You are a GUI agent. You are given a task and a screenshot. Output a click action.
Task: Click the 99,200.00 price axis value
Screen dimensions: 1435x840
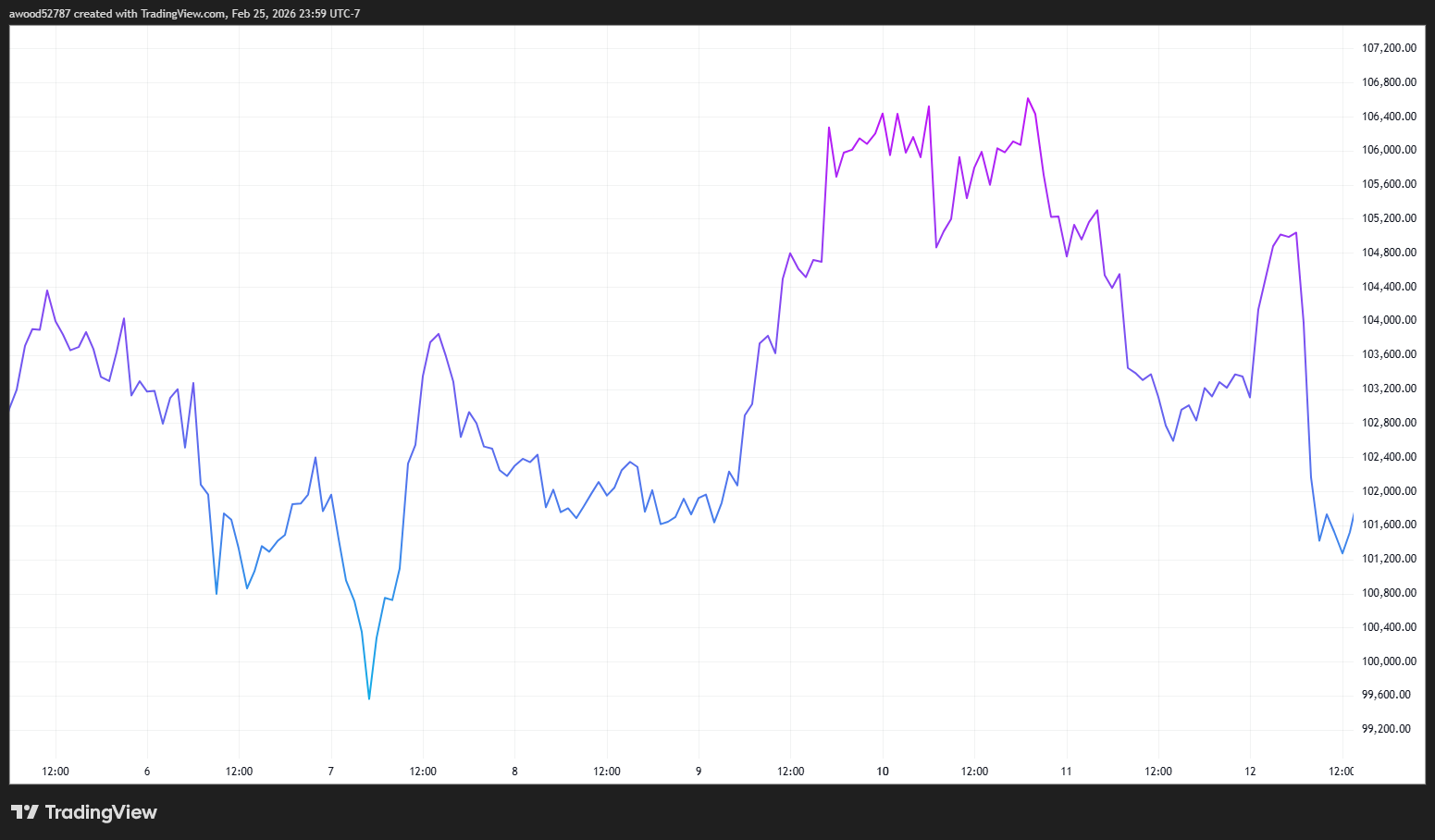coord(1386,728)
